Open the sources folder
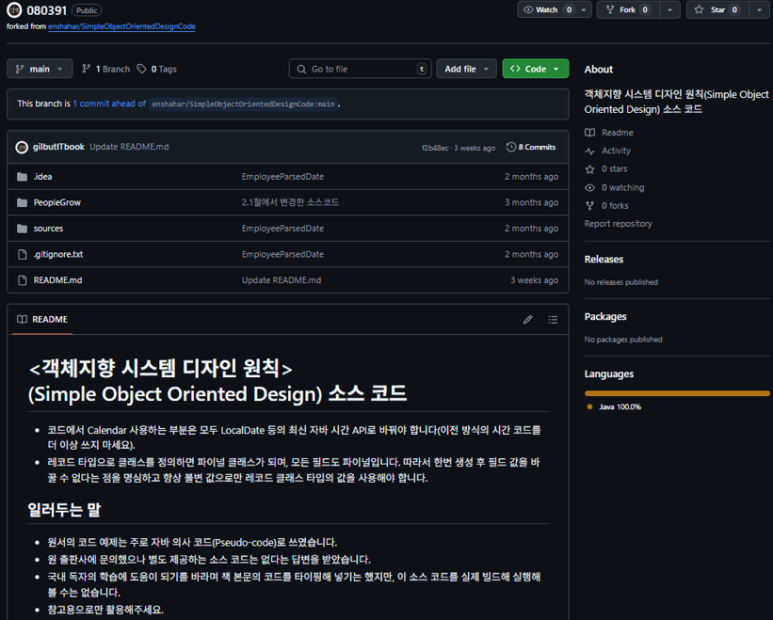The height and width of the screenshot is (620, 773). (x=48, y=229)
